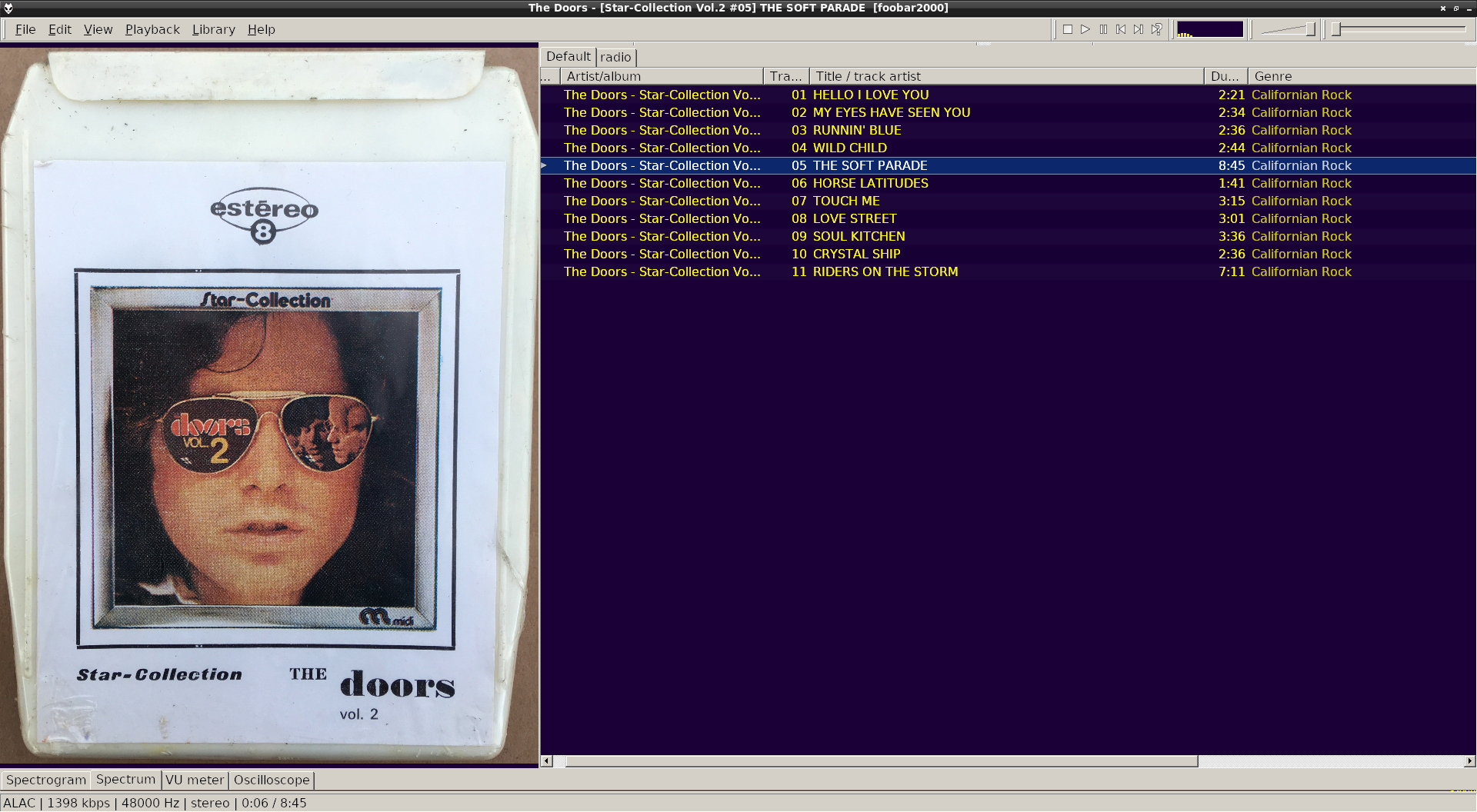The height and width of the screenshot is (812, 1477).
Task: Click the window menu icon in title bar
Action: click(x=8, y=8)
